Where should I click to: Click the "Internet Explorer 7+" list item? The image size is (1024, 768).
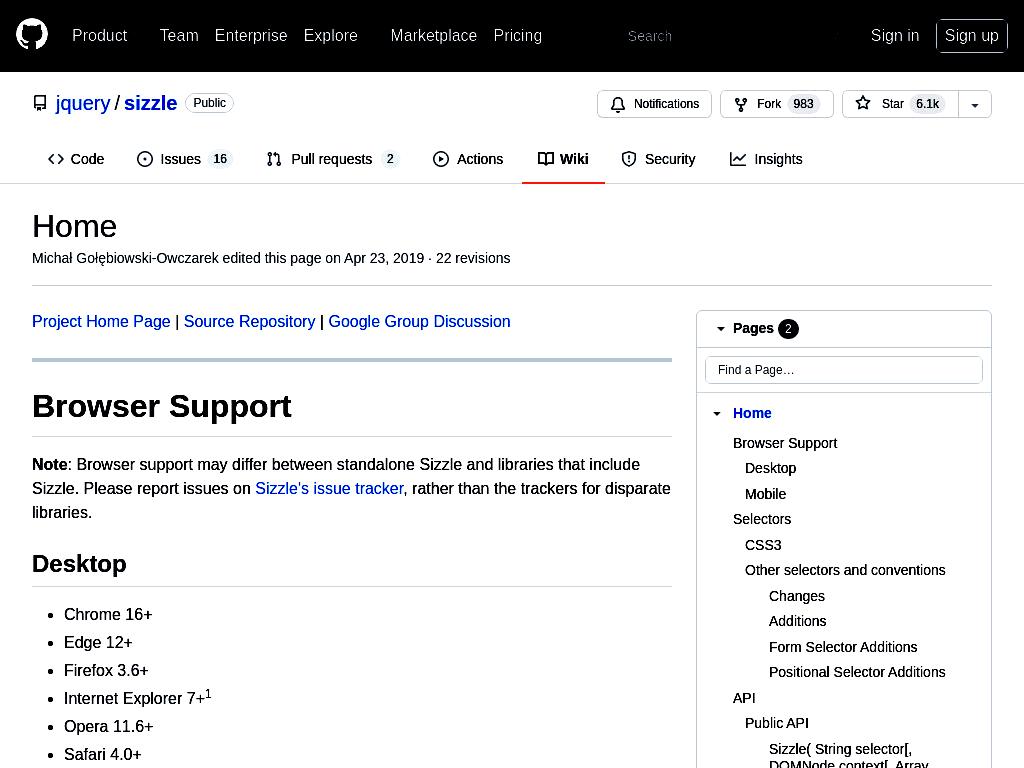pyautogui.click(x=137, y=697)
